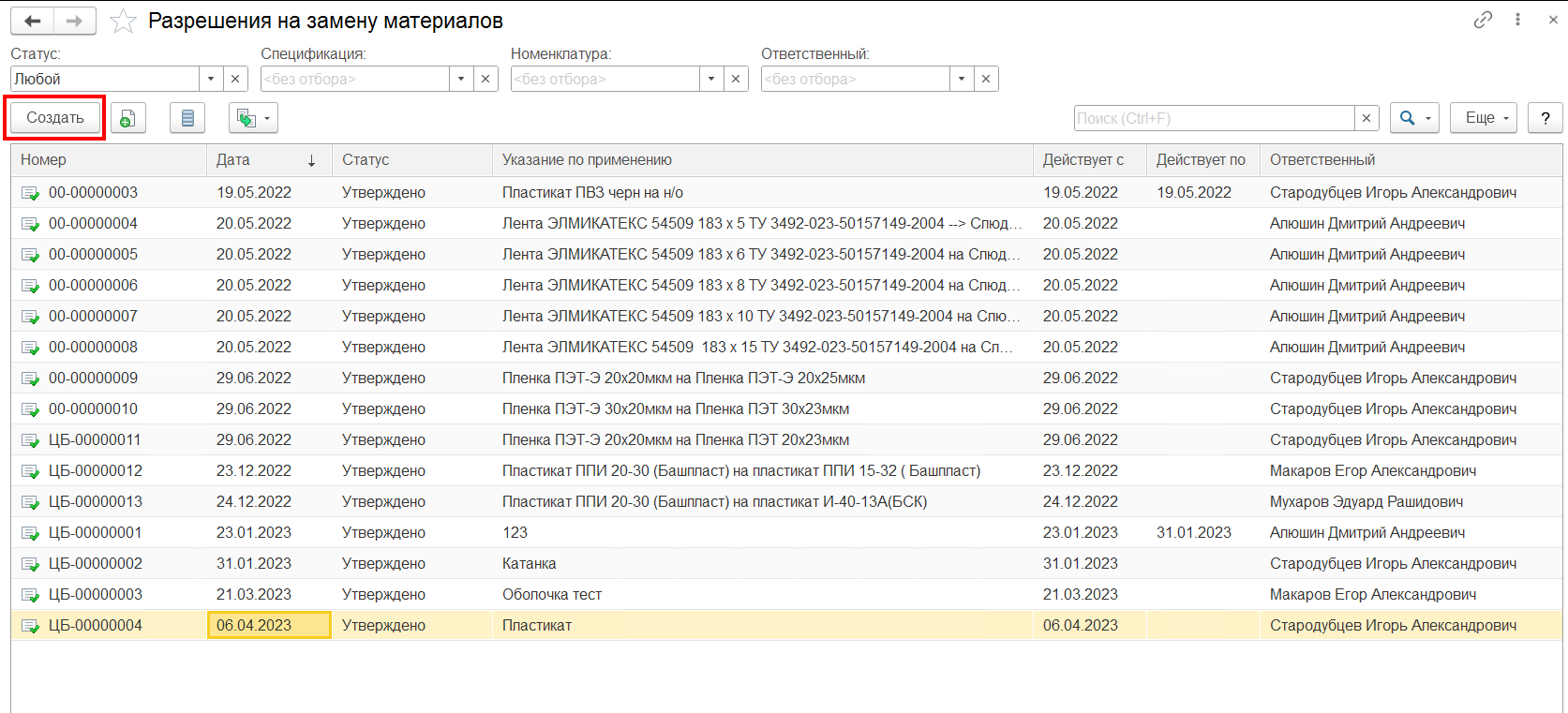The width and height of the screenshot is (1568, 713).
Task: Go back with the left arrow button
Action: tap(32, 21)
